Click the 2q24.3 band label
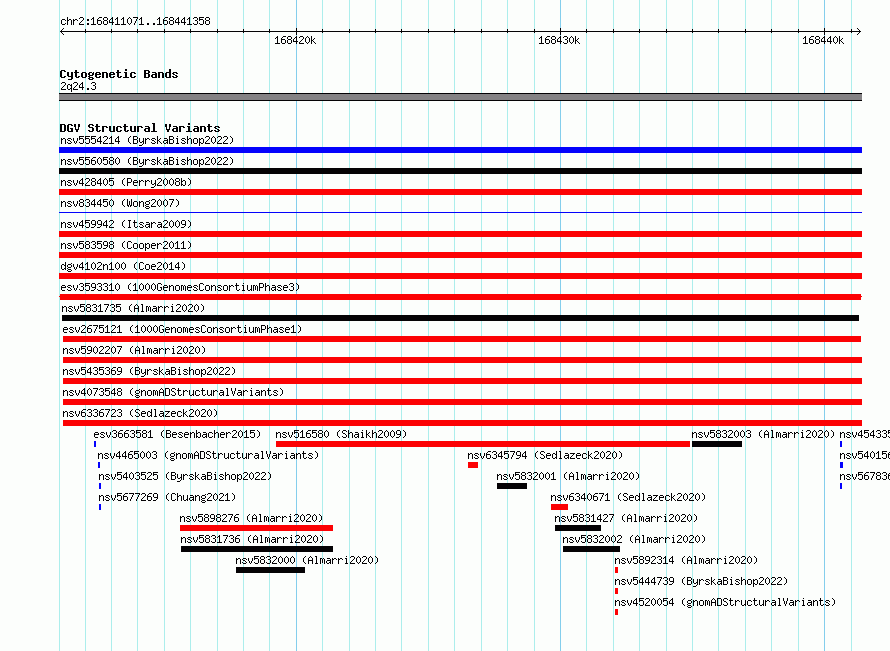 point(78,86)
